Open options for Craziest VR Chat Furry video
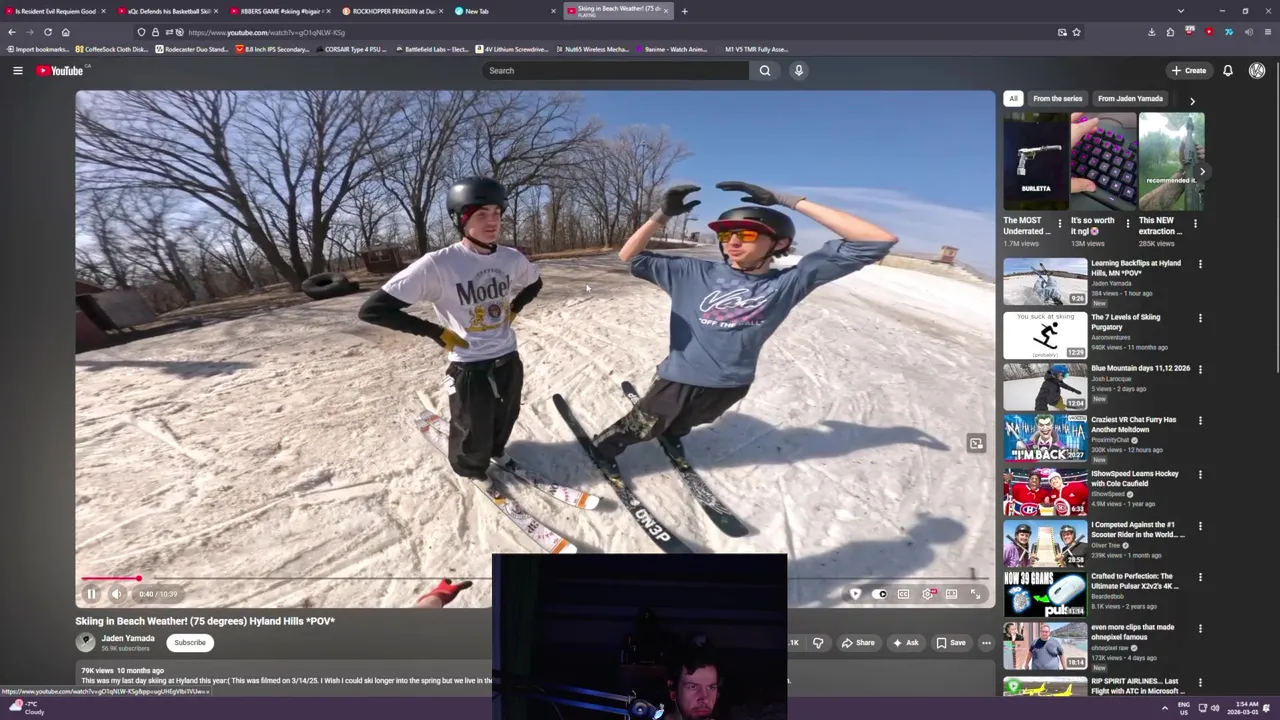This screenshot has height=720, width=1280. pos(1200,421)
